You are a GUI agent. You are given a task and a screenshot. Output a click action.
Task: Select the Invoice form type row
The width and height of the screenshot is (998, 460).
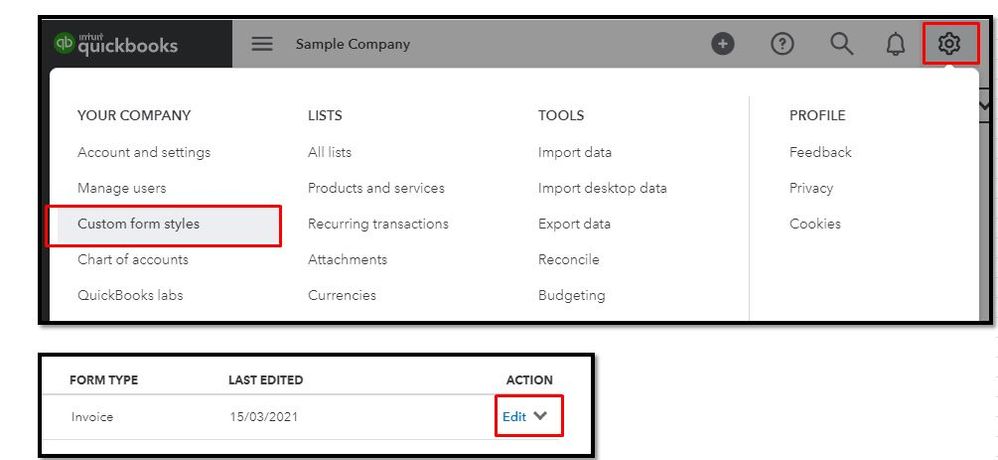[x=92, y=417]
